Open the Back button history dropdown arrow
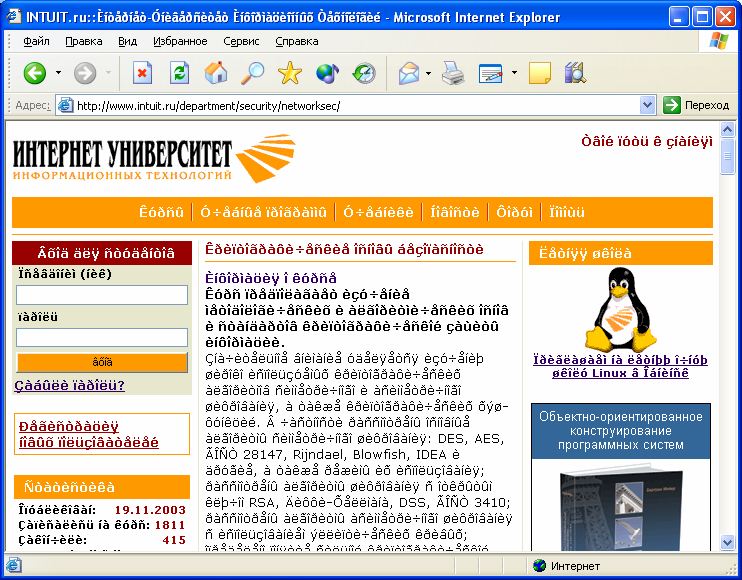The height and width of the screenshot is (580, 742). pos(58,73)
